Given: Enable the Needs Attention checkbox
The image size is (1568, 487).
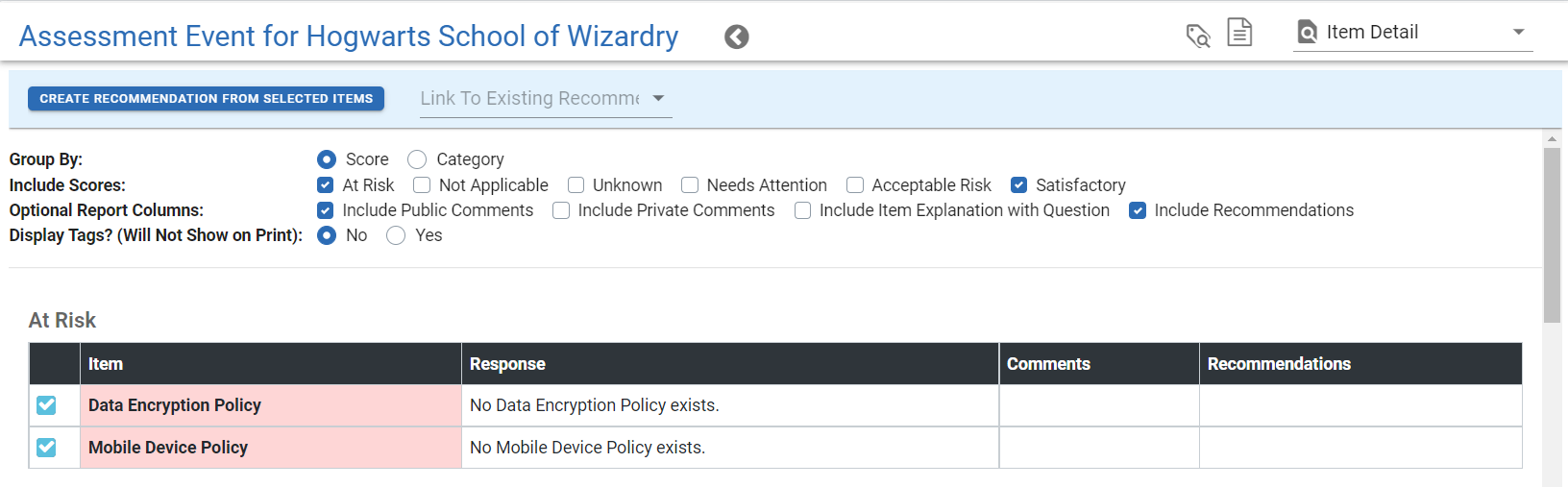Looking at the screenshot, I should tap(690, 185).
